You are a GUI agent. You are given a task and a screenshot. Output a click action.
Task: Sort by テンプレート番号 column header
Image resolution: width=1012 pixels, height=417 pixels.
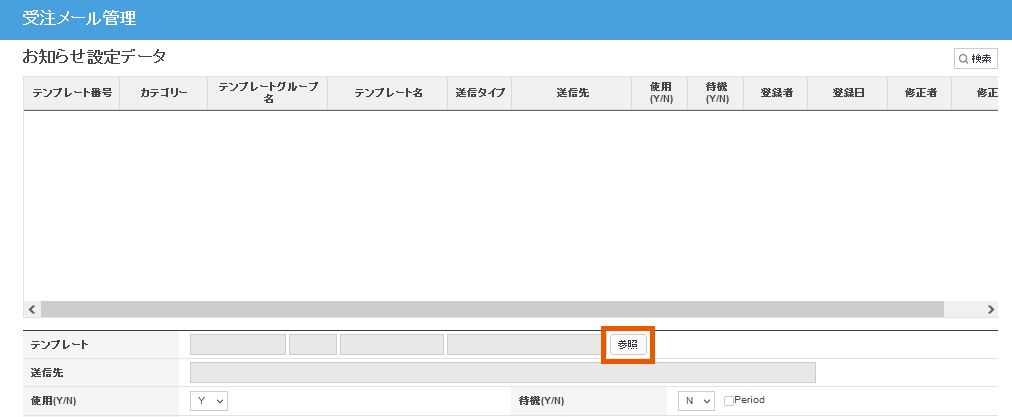tap(72, 93)
